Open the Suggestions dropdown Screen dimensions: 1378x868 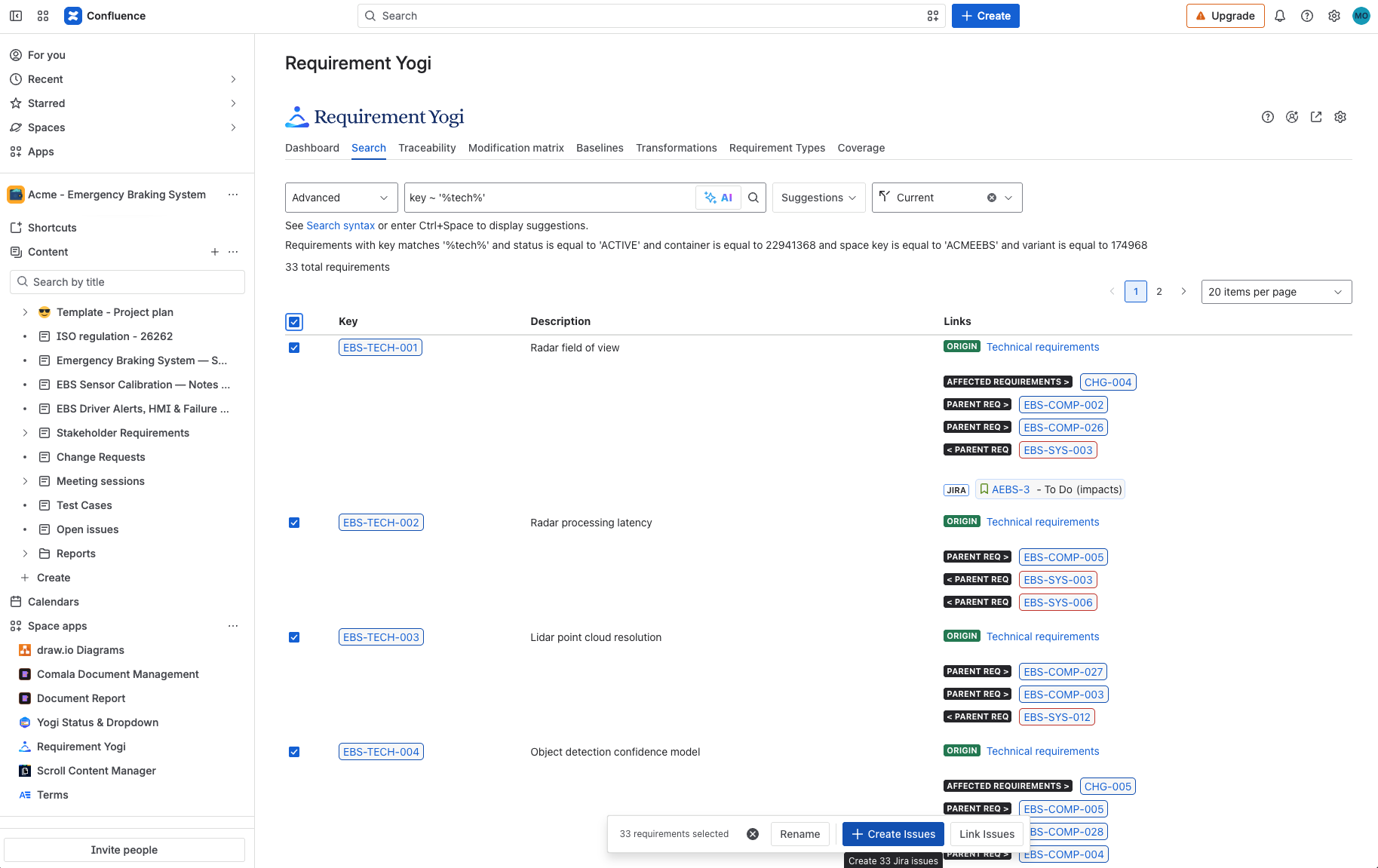(819, 198)
